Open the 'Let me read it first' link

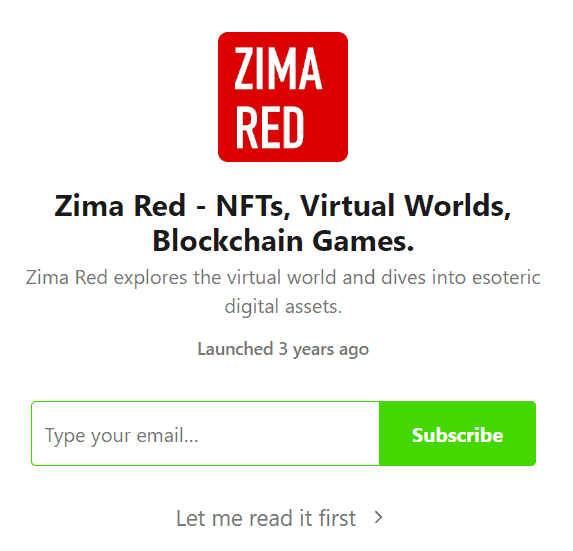pyautogui.click(x=280, y=518)
